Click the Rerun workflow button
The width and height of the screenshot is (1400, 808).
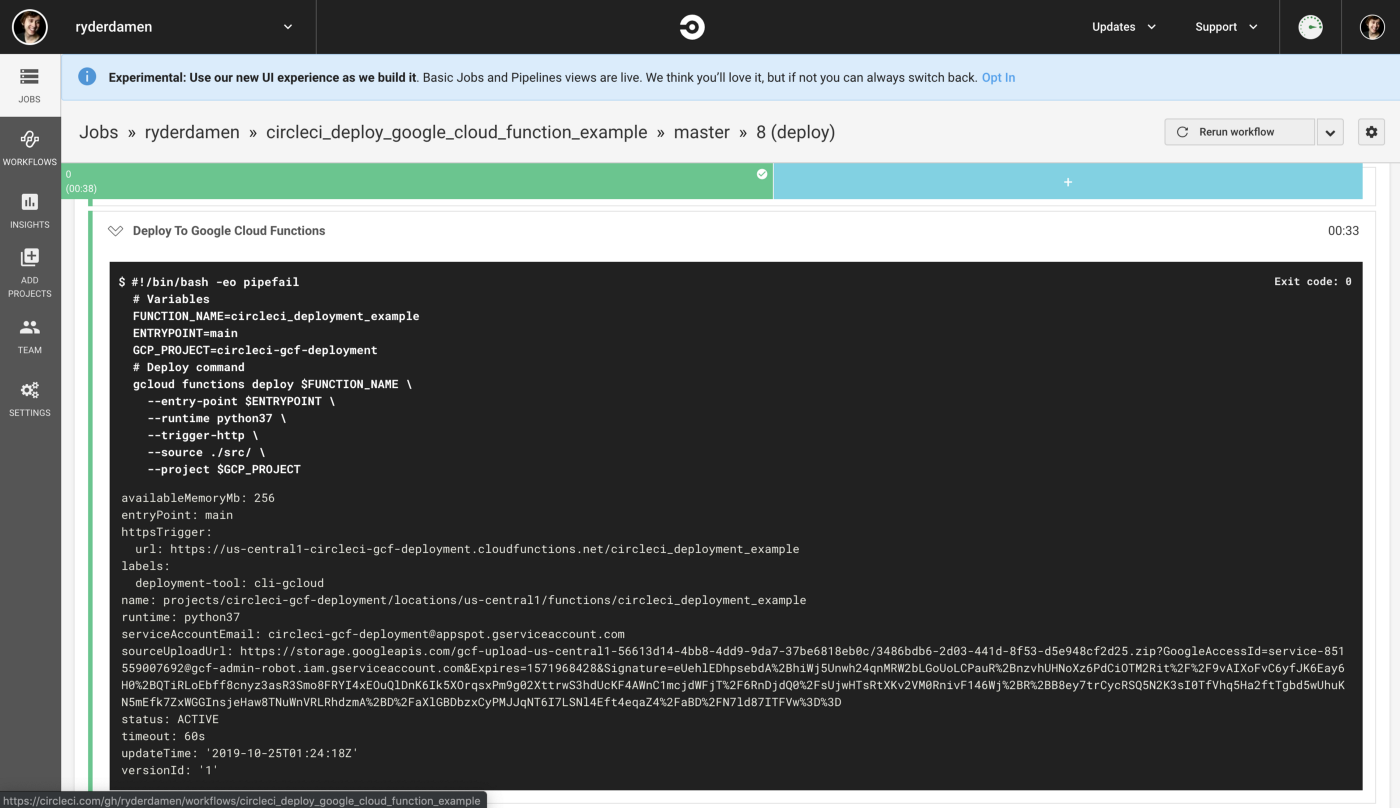click(1240, 132)
